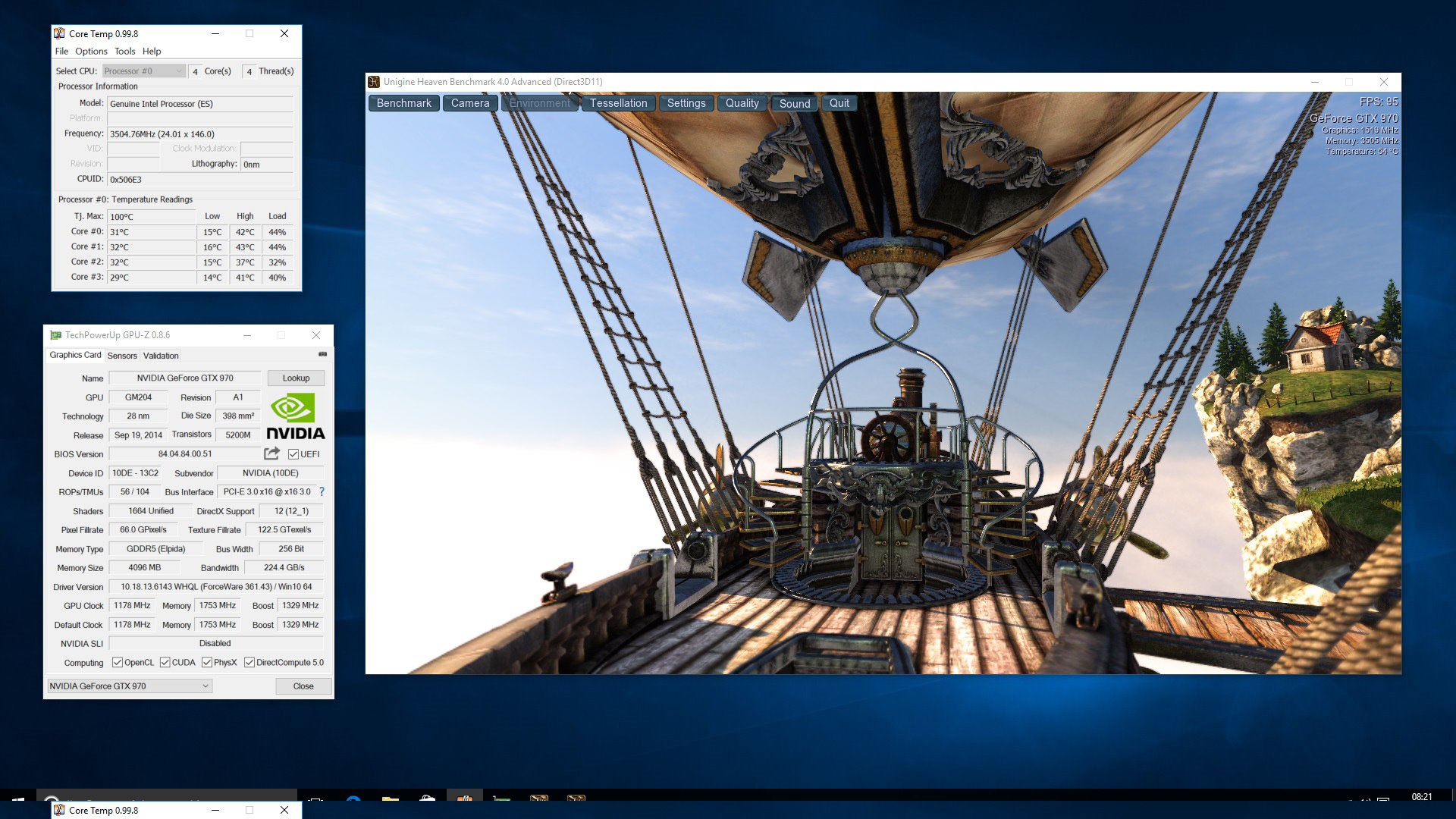This screenshot has width=1456, height=819.
Task: Click the Shaders value 1664 Unified
Action: pos(151,511)
